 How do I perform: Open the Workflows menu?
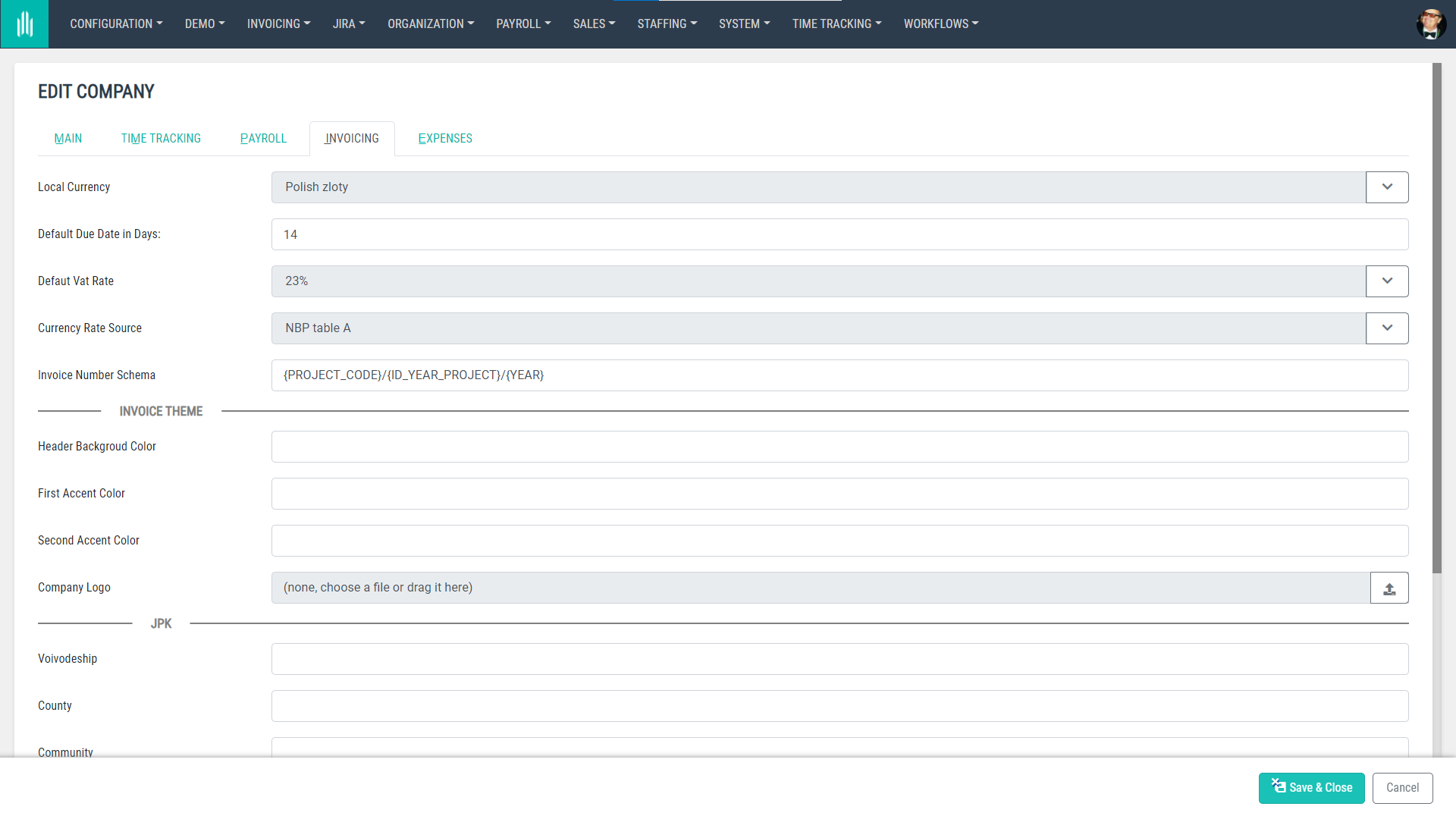point(940,24)
